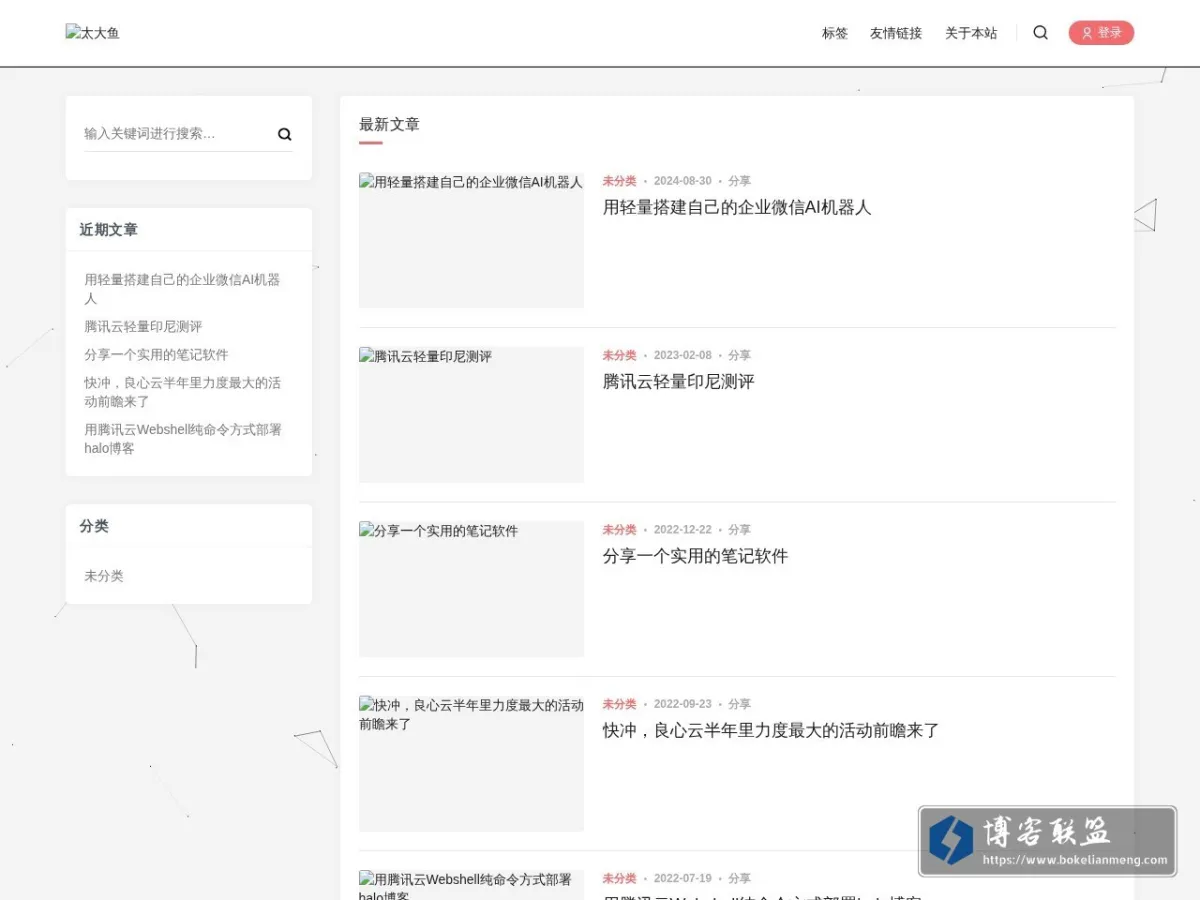Click thumbnail of 腾讯云轻量印尼测评 article
The width and height of the screenshot is (1200, 900).
(471, 415)
